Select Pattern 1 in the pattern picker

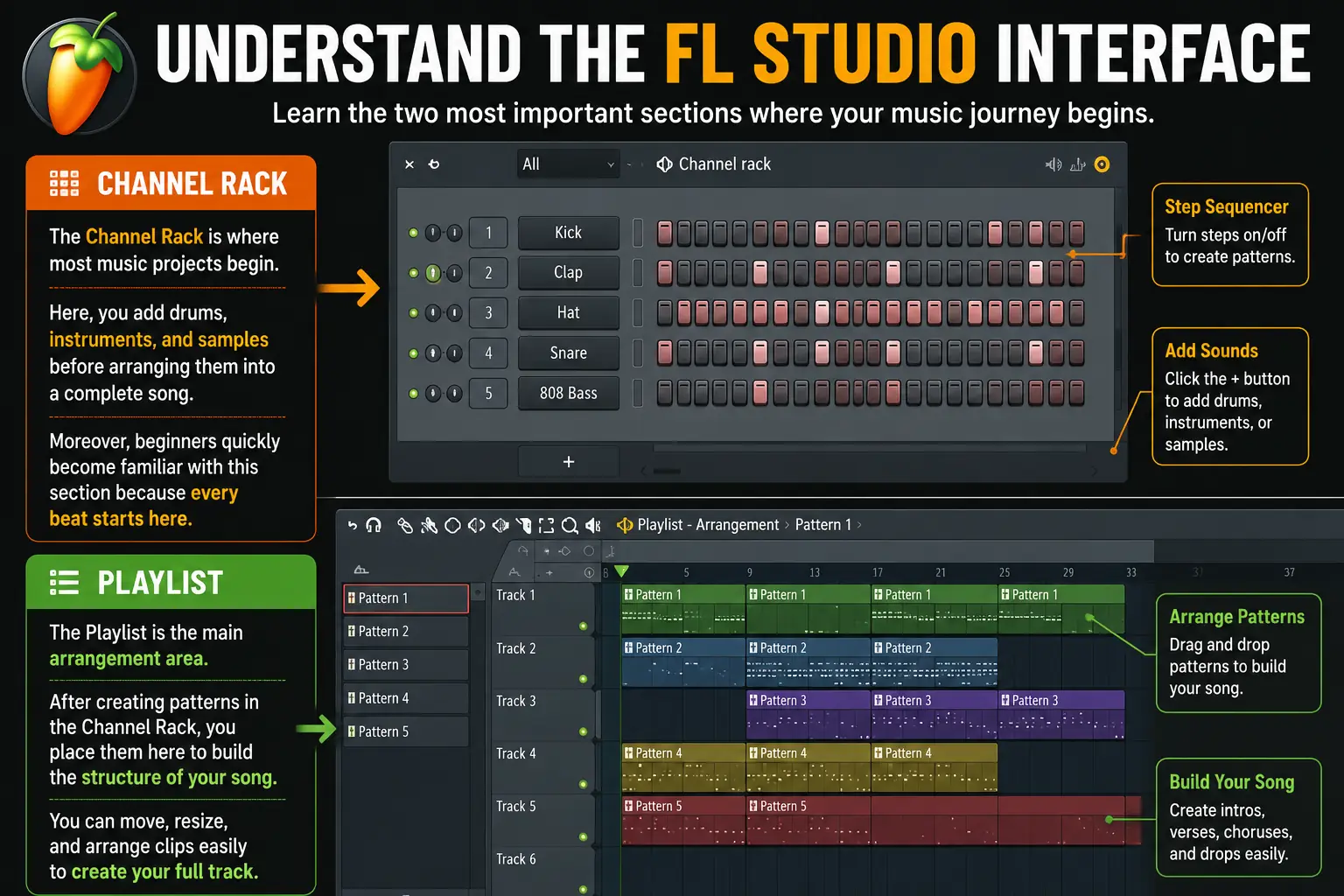coord(406,598)
